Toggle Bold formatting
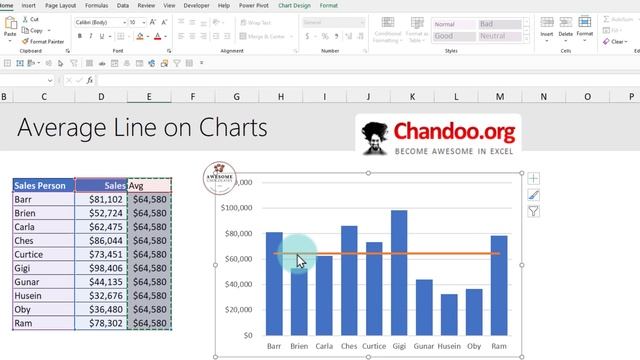This screenshot has height=360, width=640. pyautogui.click(x=80, y=36)
